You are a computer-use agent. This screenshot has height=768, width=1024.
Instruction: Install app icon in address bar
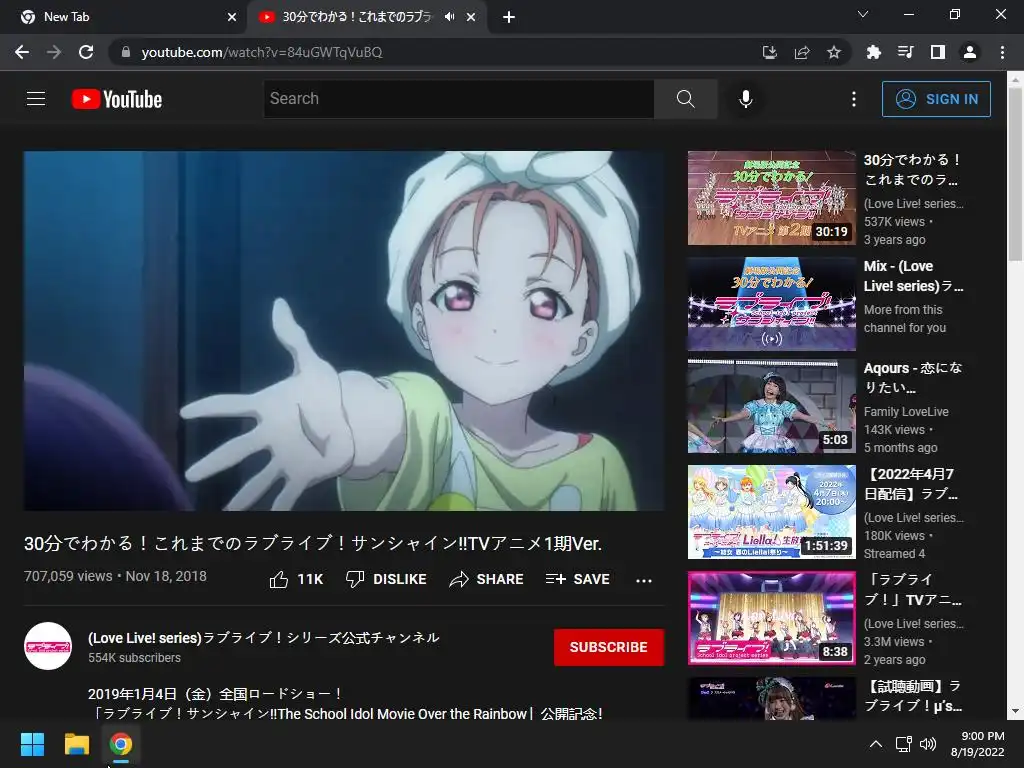click(x=769, y=52)
